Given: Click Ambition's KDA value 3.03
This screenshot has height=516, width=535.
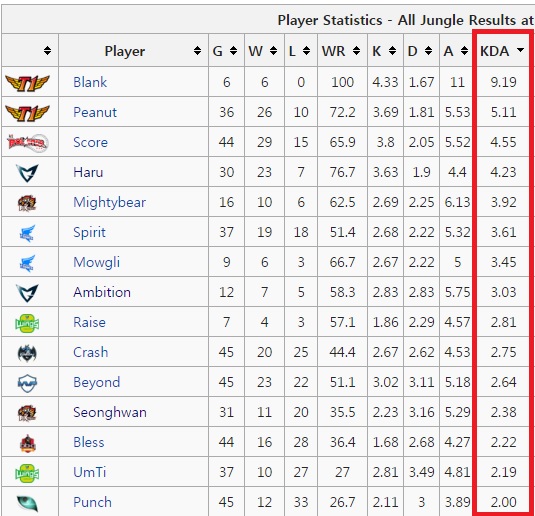Looking at the screenshot, I should (503, 292).
